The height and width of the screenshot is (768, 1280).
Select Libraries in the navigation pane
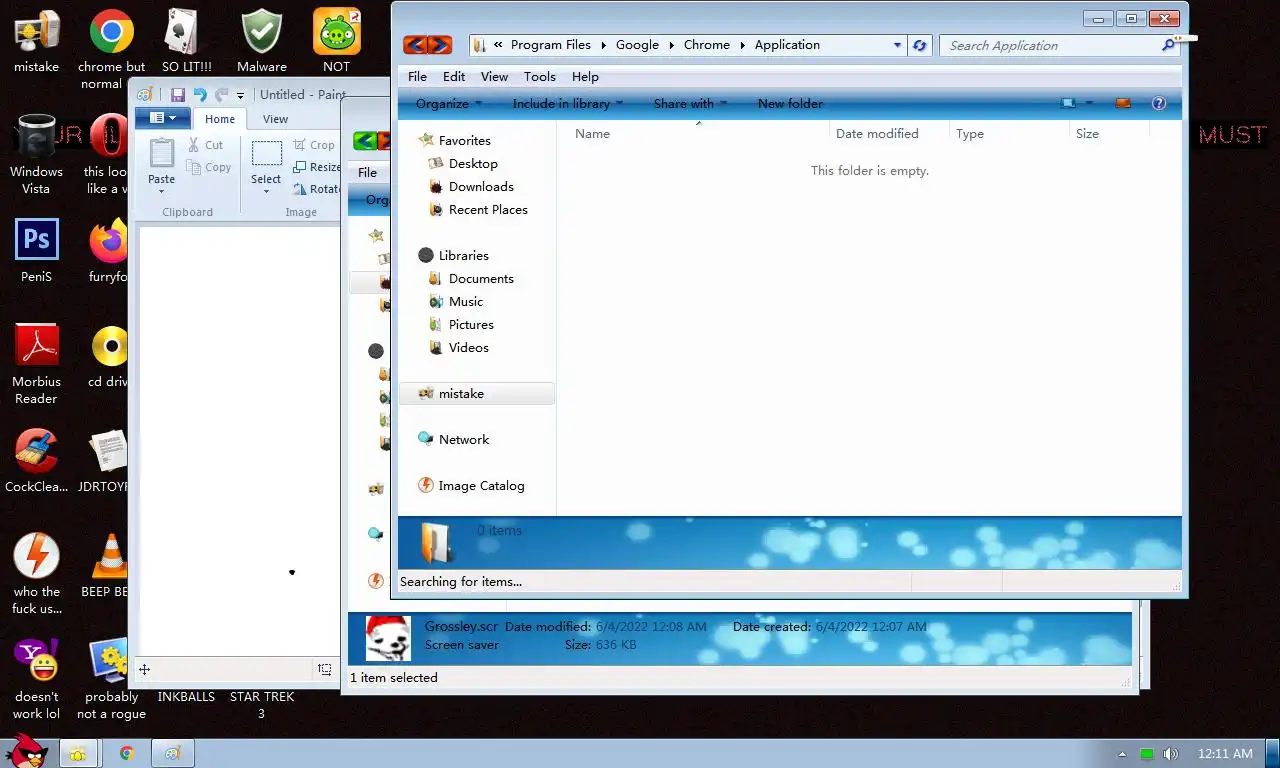pos(463,256)
